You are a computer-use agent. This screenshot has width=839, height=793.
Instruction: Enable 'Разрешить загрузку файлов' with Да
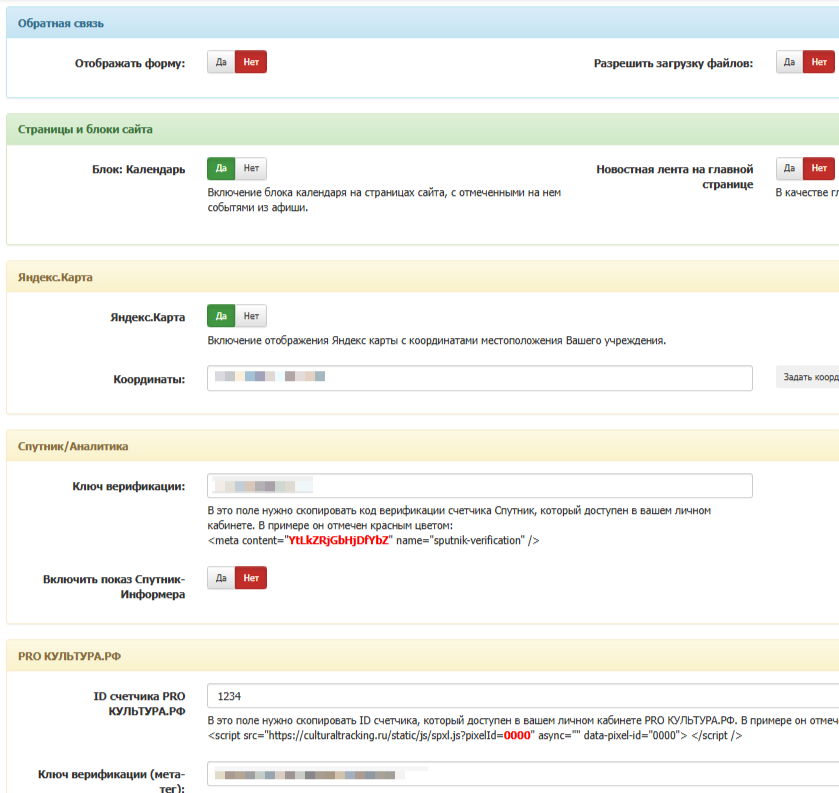[789, 62]
